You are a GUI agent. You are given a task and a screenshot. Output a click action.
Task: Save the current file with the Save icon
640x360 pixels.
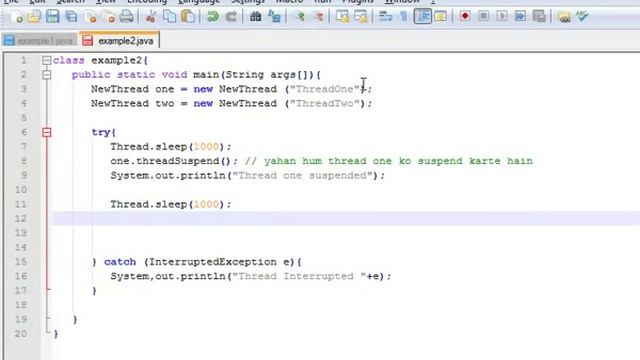[53, 17]
